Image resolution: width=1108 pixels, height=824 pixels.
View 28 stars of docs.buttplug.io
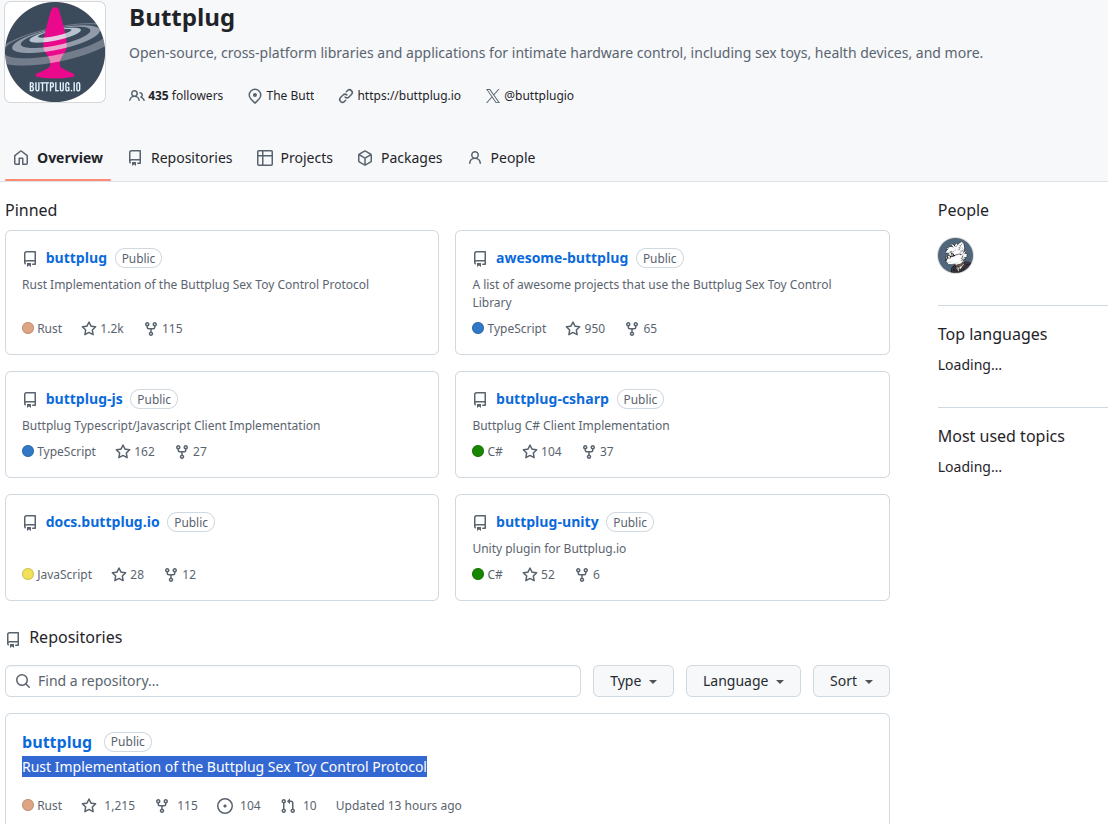128,575
